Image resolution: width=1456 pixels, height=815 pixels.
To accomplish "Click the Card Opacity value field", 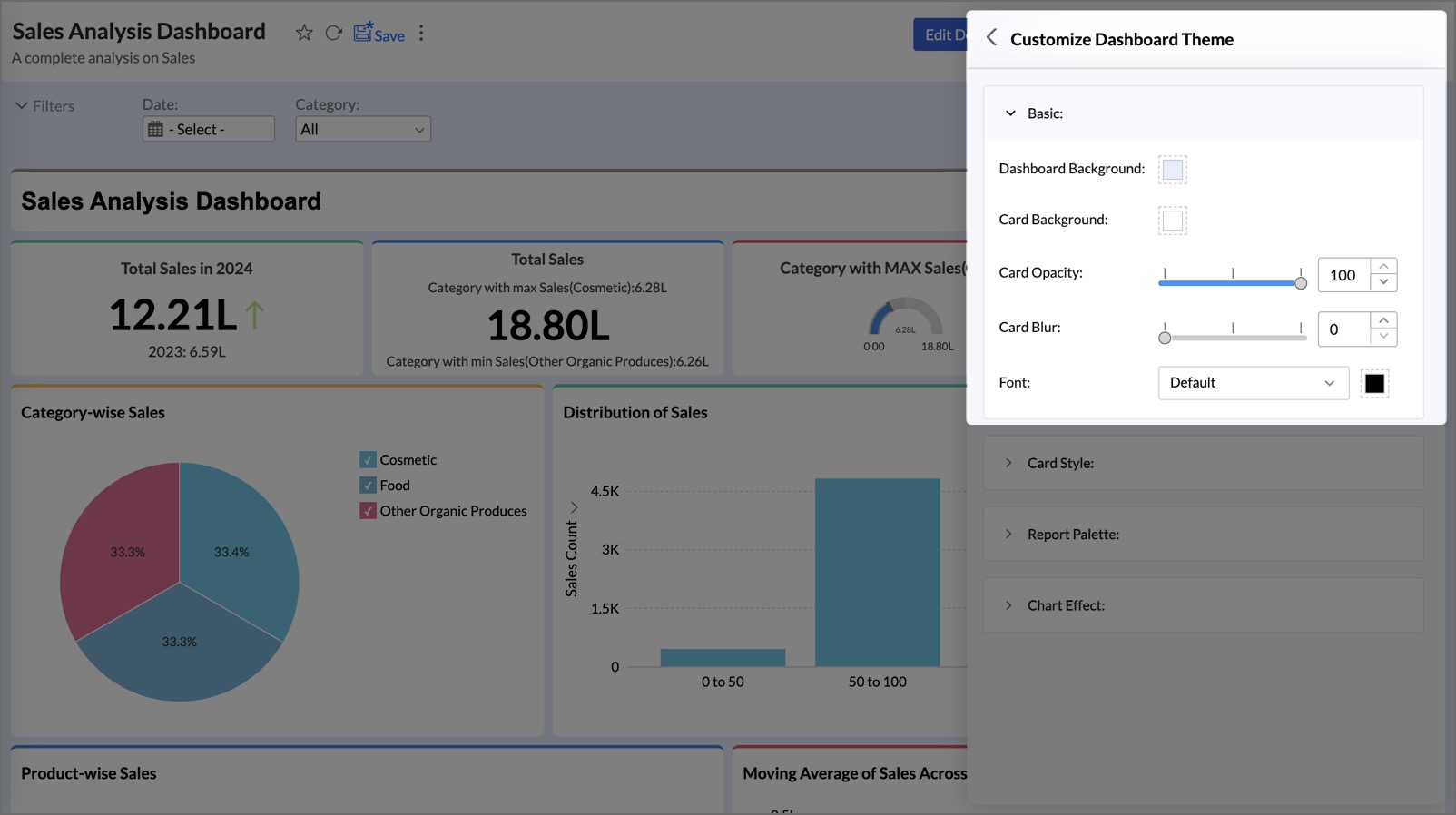I will [1343, 275].
